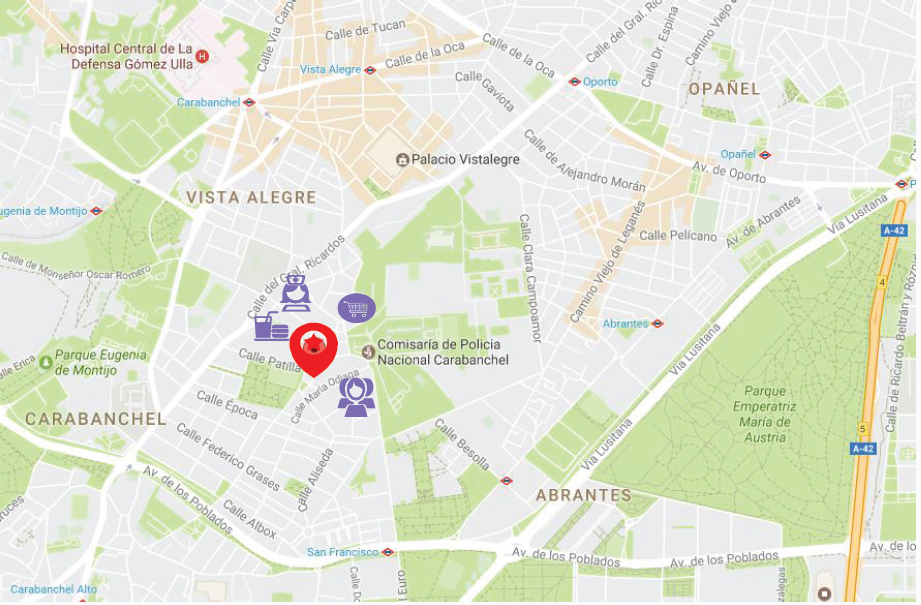Click the Parque Emperatriz María de Austria label
921x605 pixels.
pyautogui.click(x=764, y=414)
